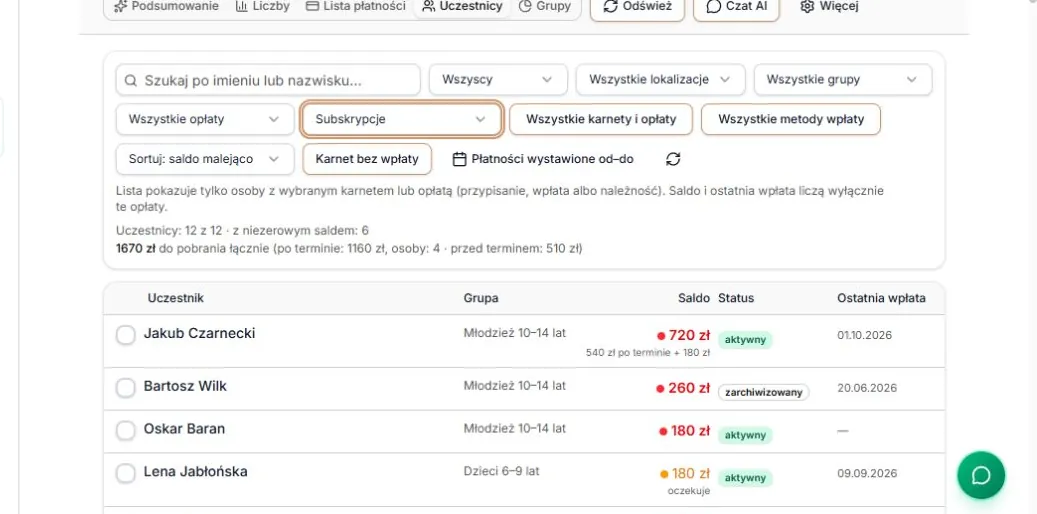Click the people icon on Uczestnicy
Viewport: 1037px width, 514px height.
[x=429, y=7]
